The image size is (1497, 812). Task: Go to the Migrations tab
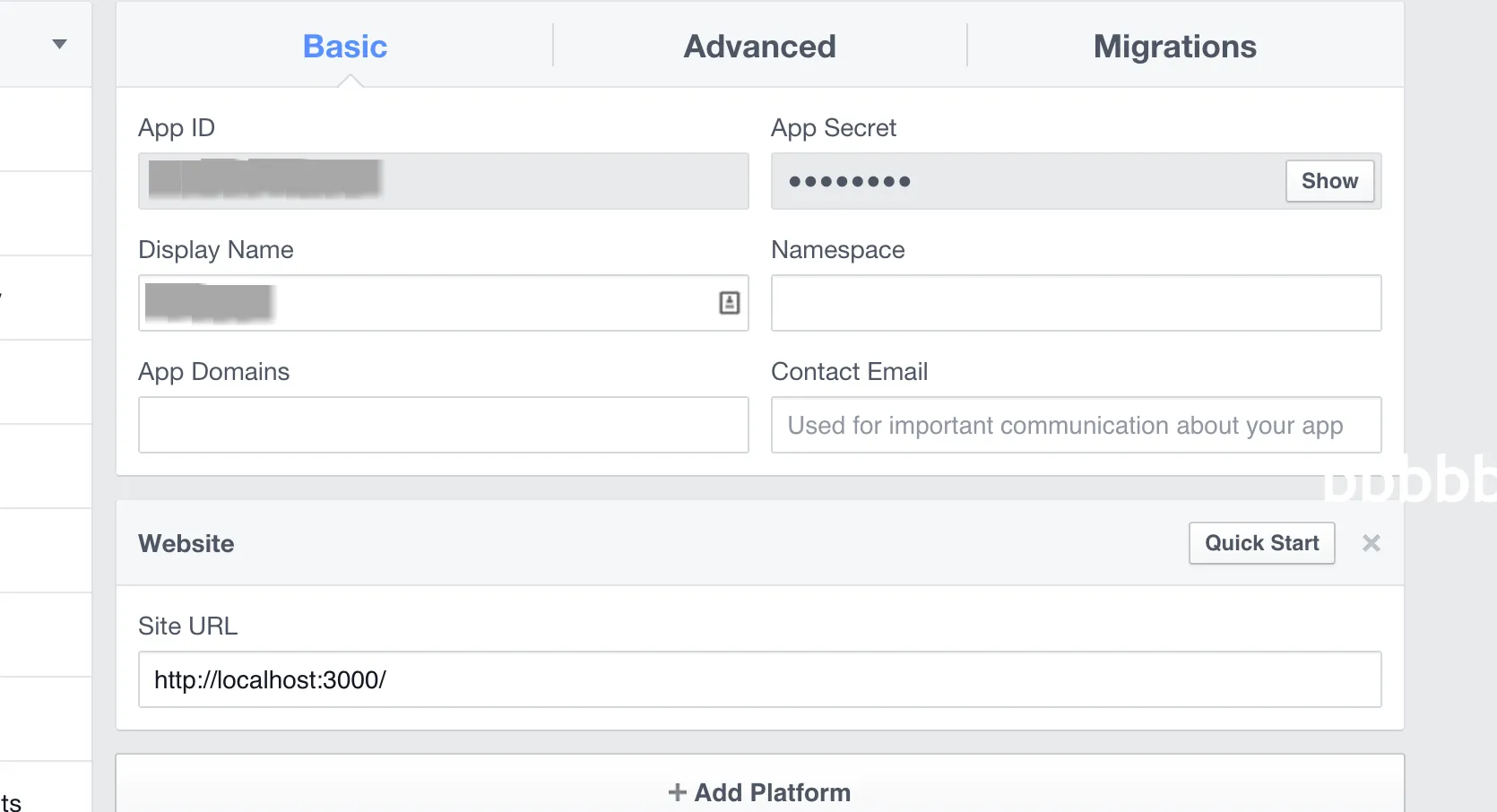pos(1174,47)
